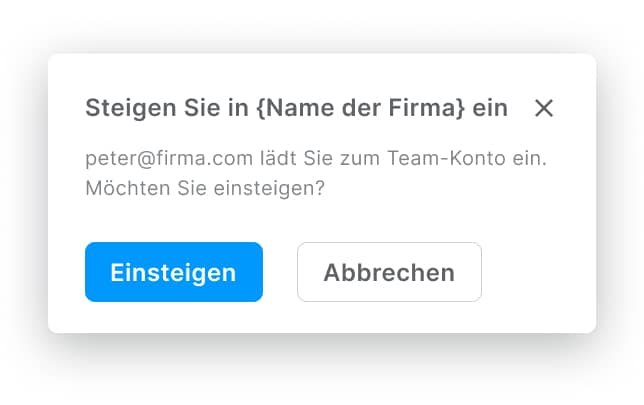This screenshot has width=644, height=405.
Task: Click the word 'Möchten' in the body text
Action: point(122,188)
